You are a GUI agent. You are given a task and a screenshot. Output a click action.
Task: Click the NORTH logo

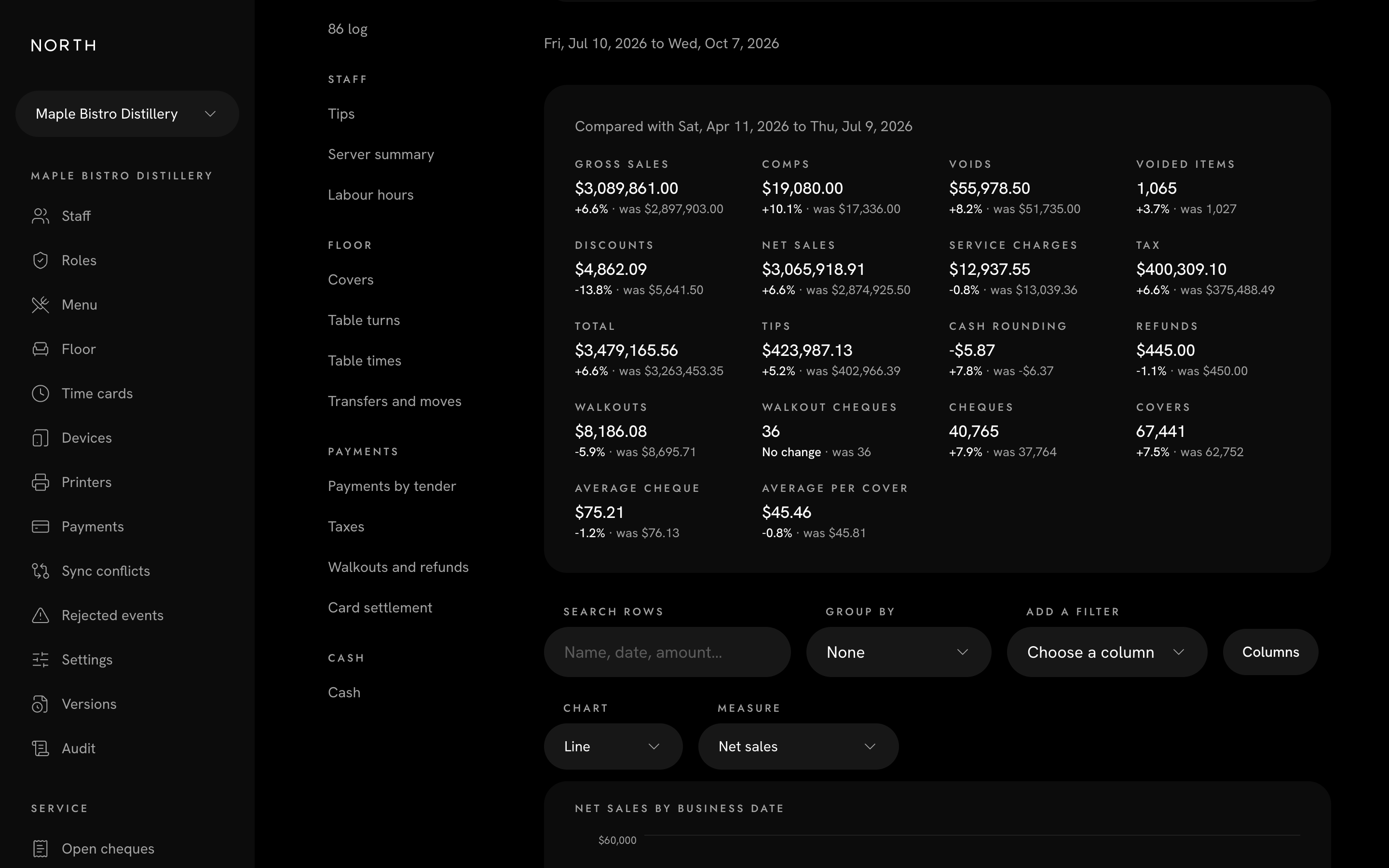(x=64, y=45)
